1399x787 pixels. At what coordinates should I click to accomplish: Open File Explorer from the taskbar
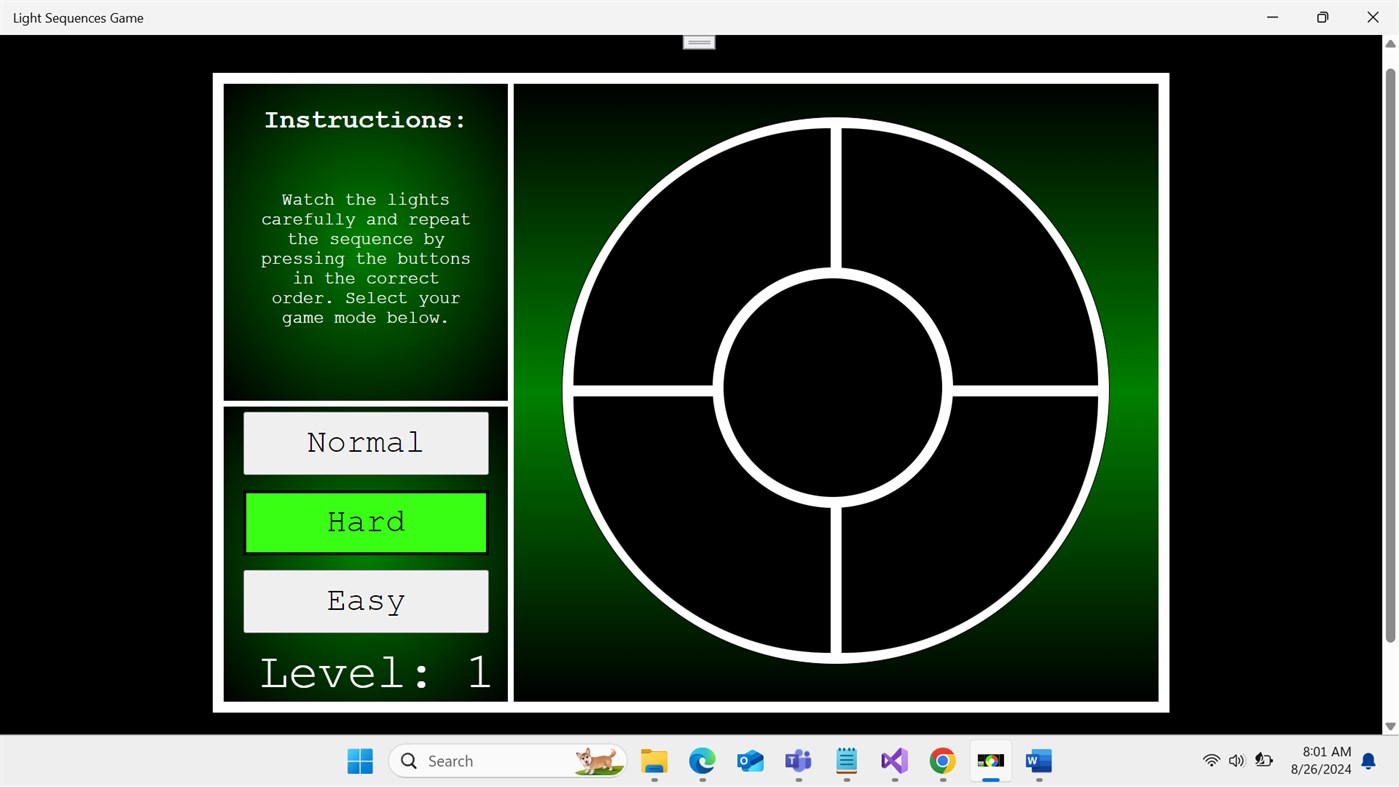(653, 760)
